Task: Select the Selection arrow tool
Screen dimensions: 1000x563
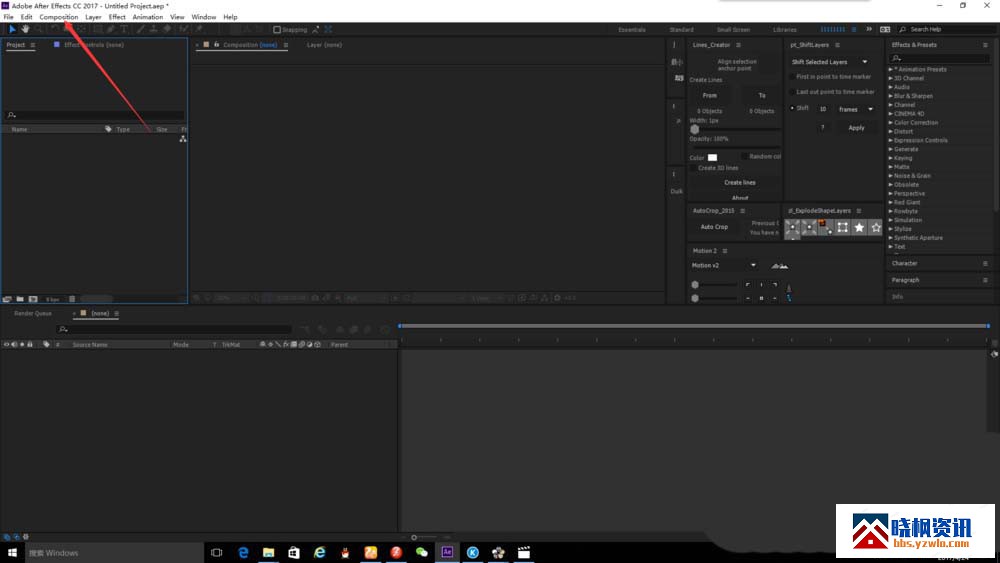Action: [12, 29]
